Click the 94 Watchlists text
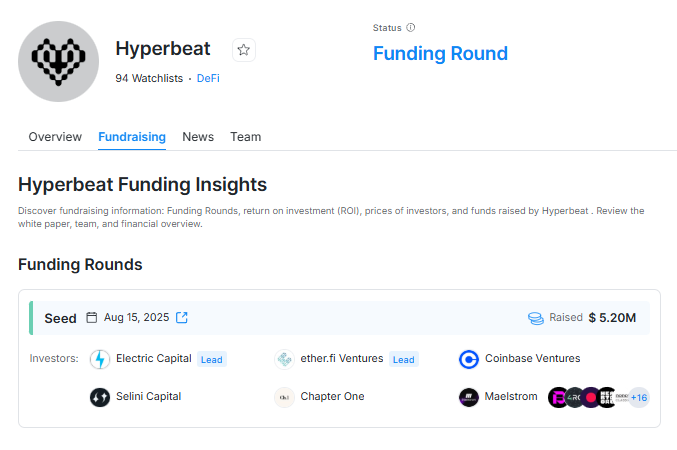 tap(149, 78)
